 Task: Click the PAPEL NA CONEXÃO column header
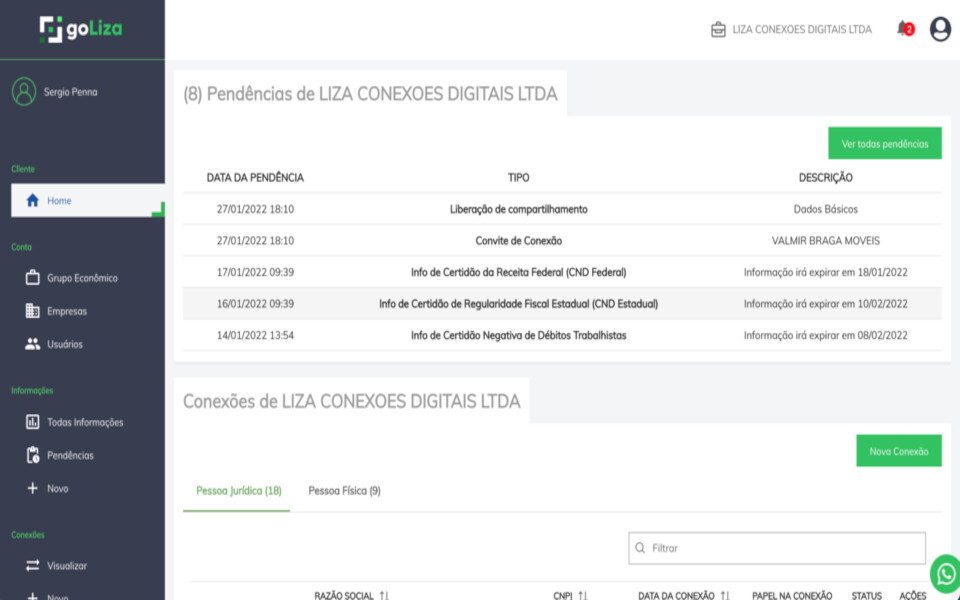click(792, 596)
